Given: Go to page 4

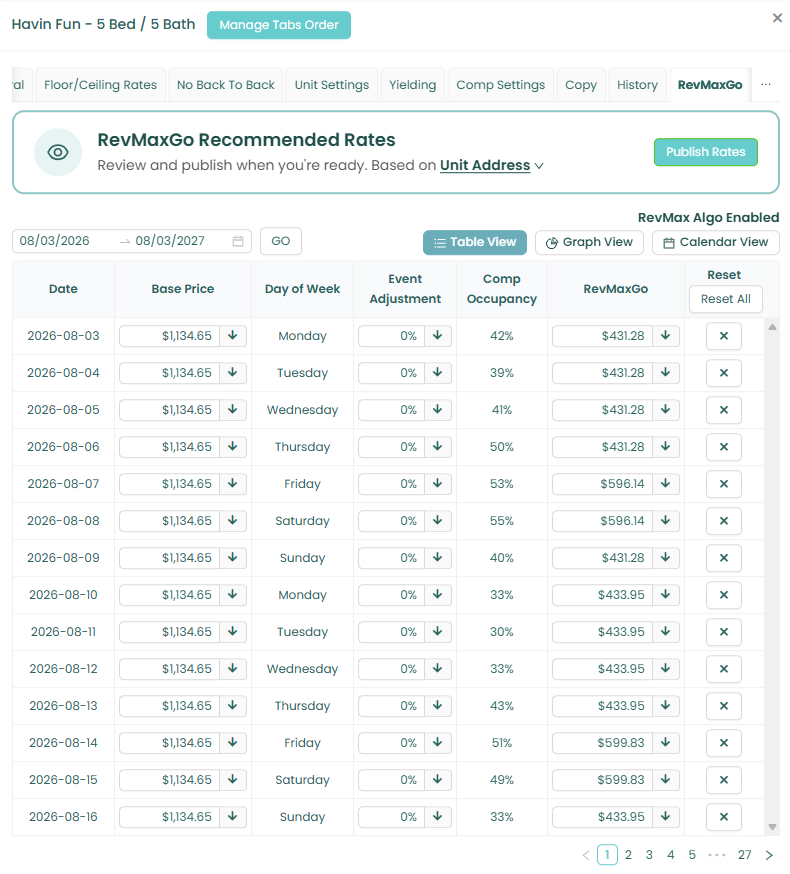Looking at the screenshot, I should [x=671, y=855].
